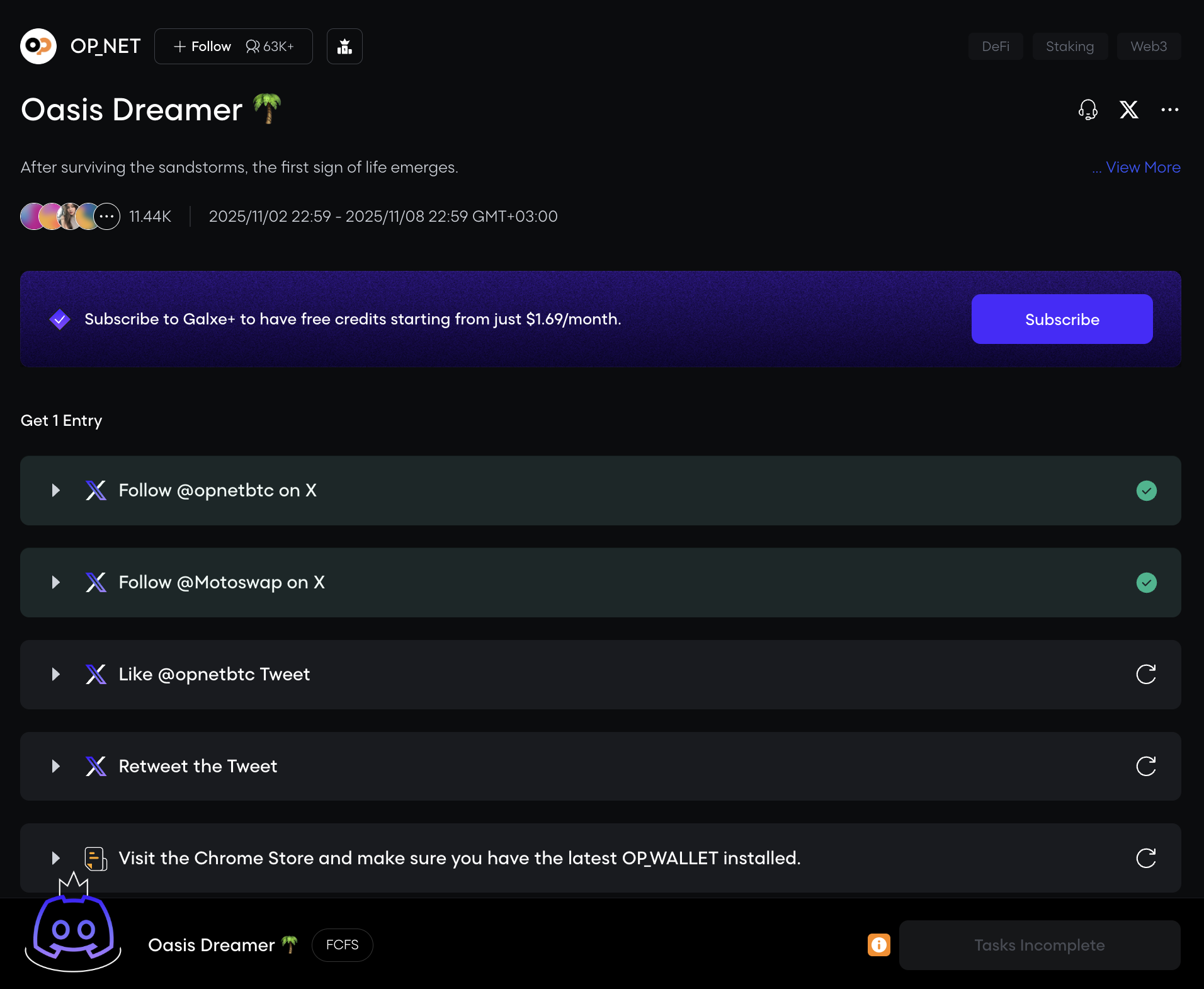Refresh the Retweet the Tweet task
Image resolution: width=1204 pixels, height=989 pixels.
(1145, 766)
